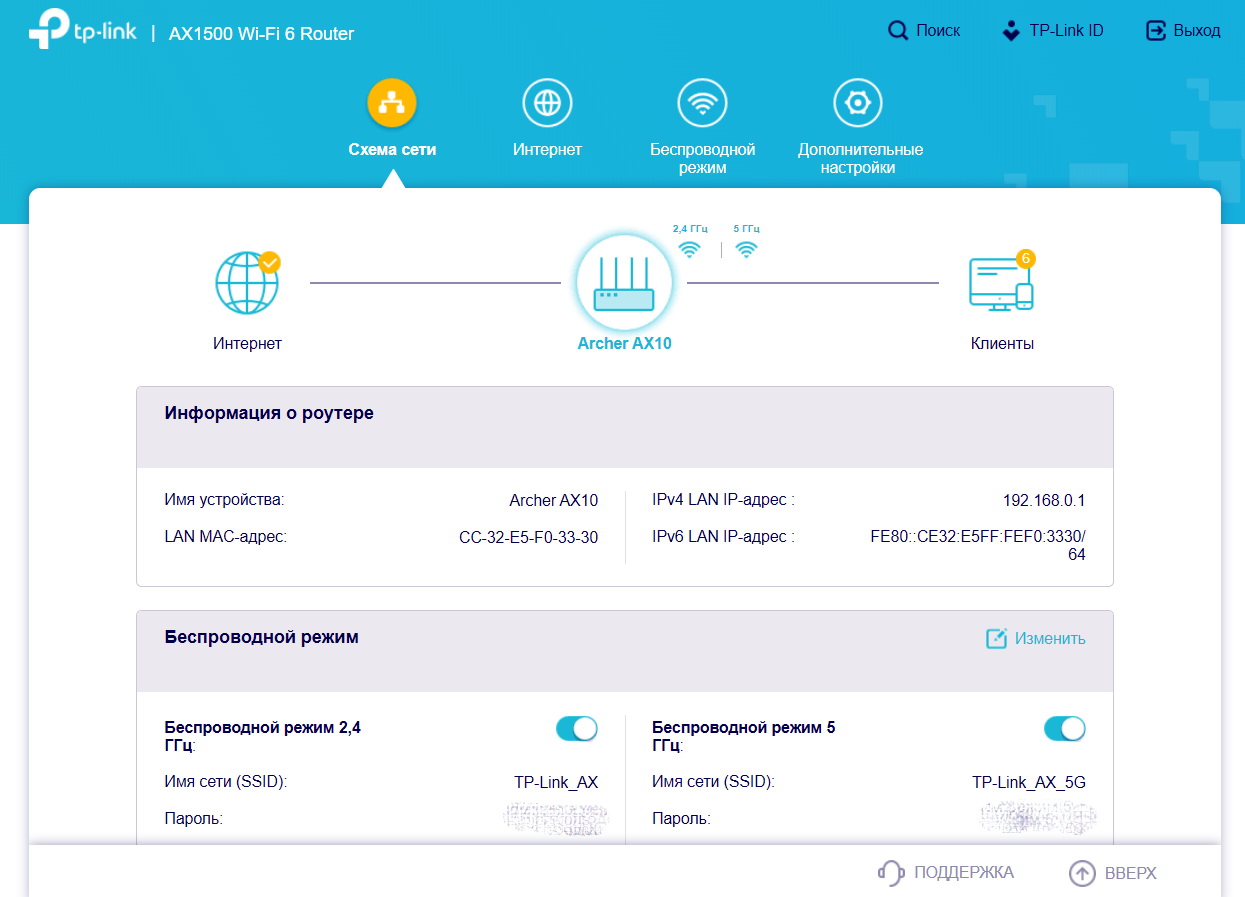Switch to the Схема сети tab
1245x897 pixels.
click(392, 150)
